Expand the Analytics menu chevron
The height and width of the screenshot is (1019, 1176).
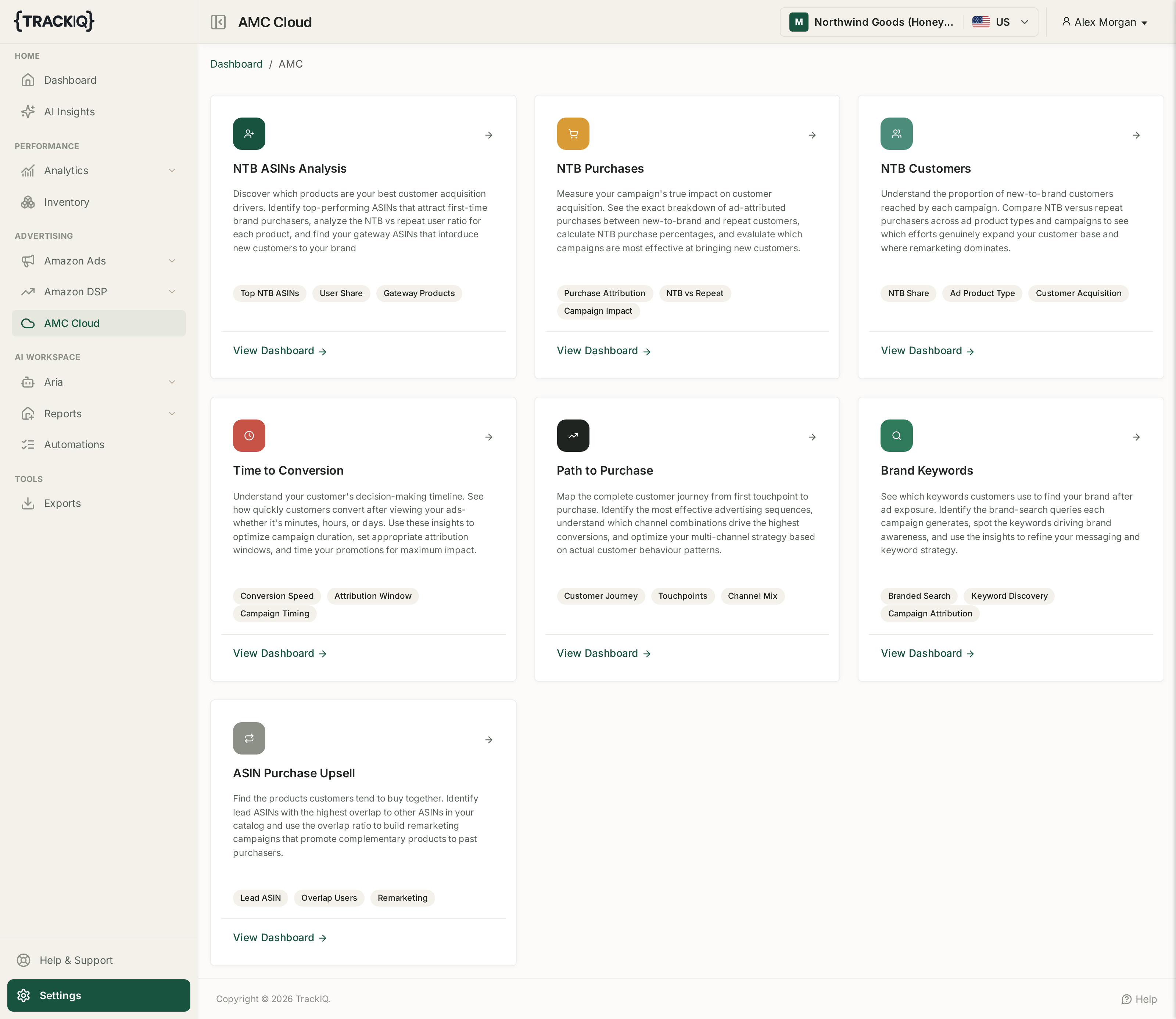coord(172,170)
